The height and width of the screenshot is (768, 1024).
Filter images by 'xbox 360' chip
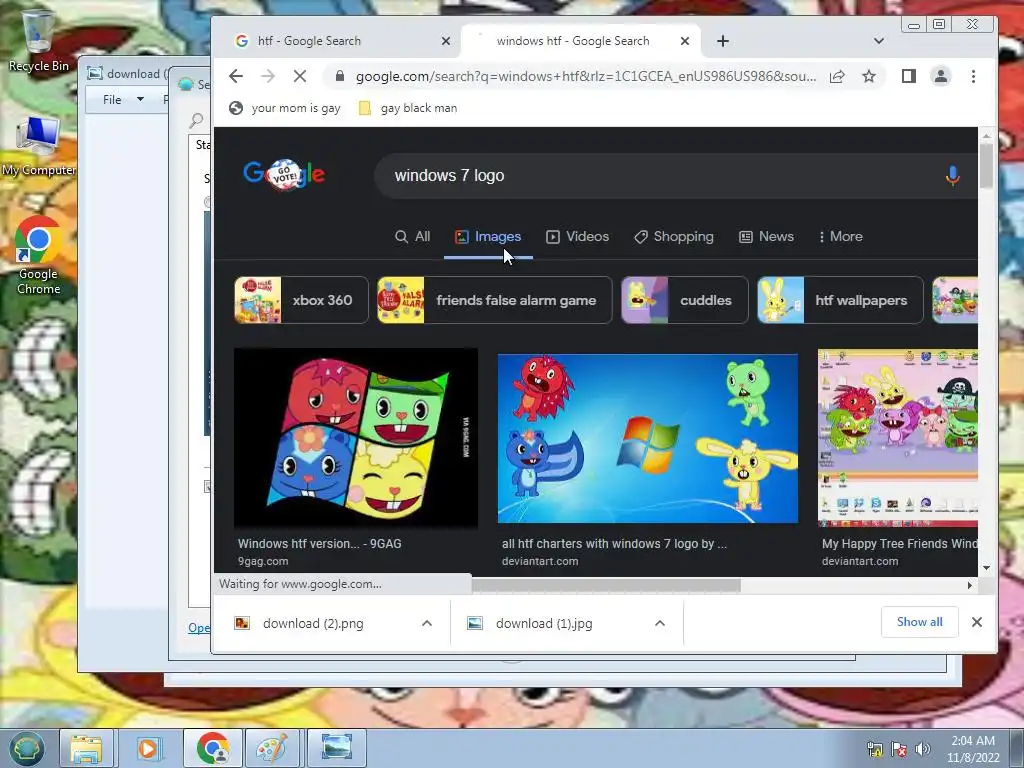(301, 300)
